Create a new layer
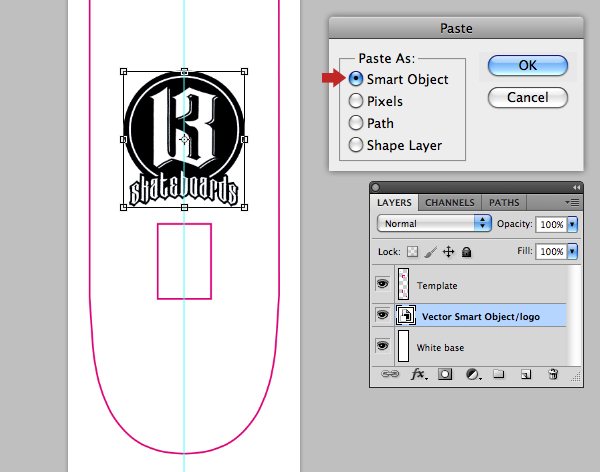This screenshot has width=600, height=472. click(526, 374)
